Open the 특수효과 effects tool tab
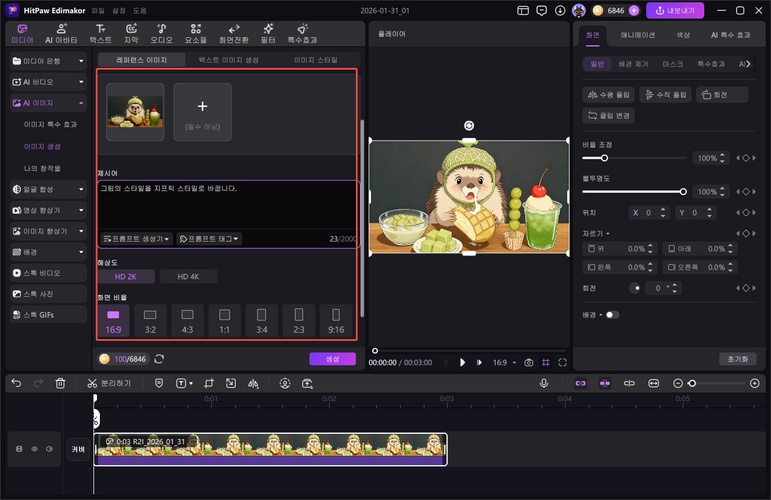This screenshot has height=500, width=771. [x=302, y=33]
